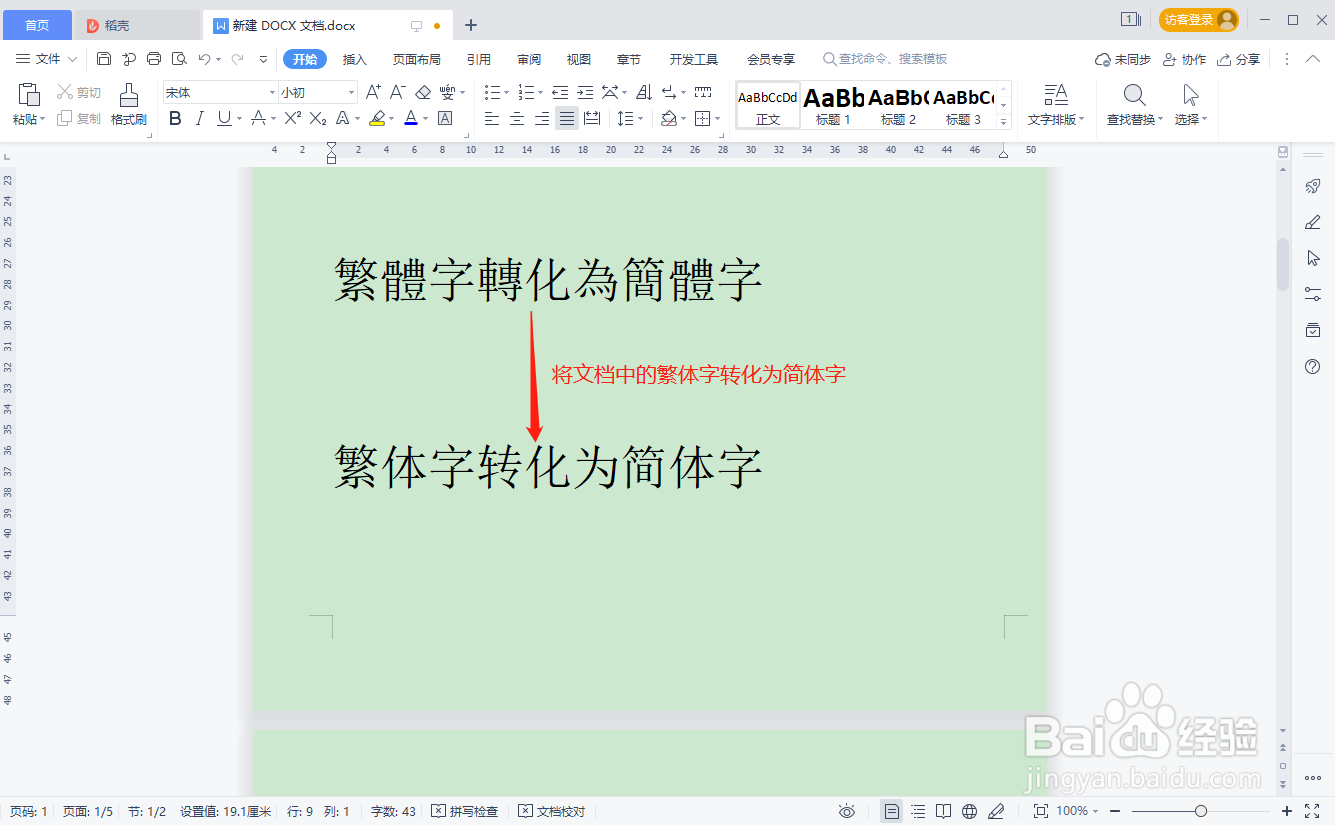Viewport: 1335px width, 825px height.
Task: Click the Sort (A-Z) icon in paragraph group
Action: coord(643,92)
